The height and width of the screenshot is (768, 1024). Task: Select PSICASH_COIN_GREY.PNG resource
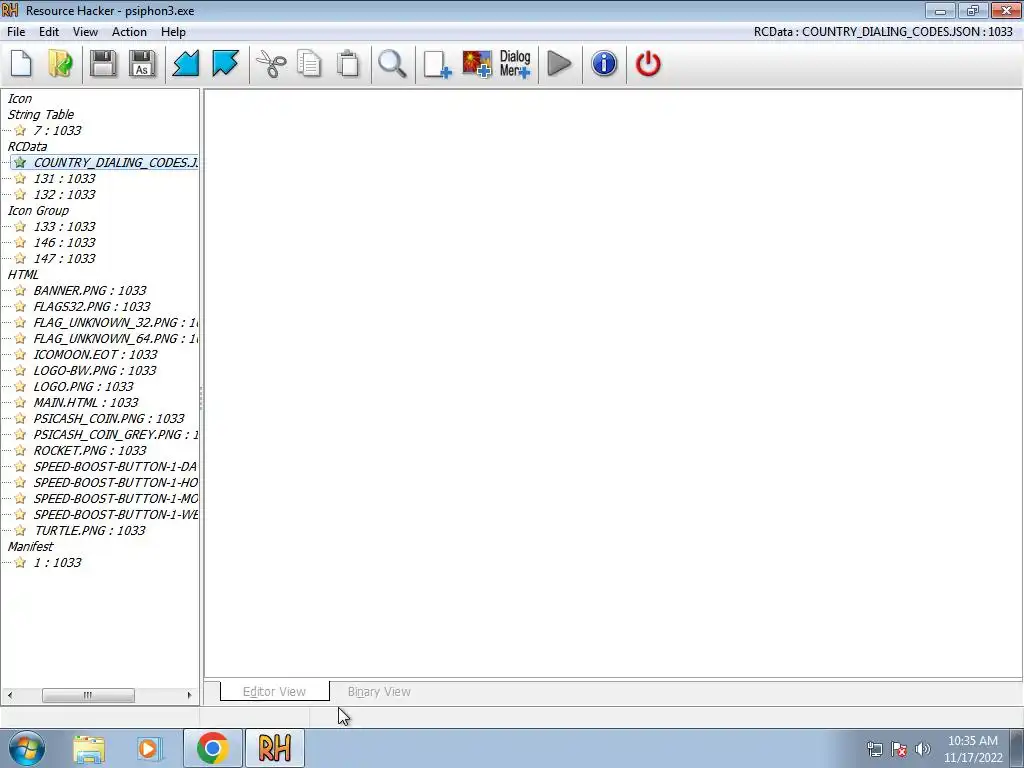(116, 434)
